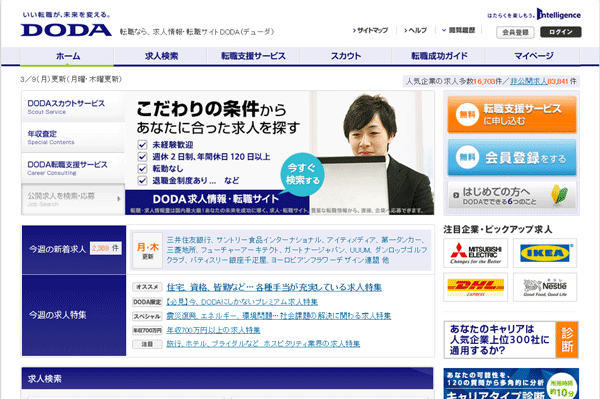600x399 pixels.
Task: Click the blue 会員登録をする button
Action: [x=512, y=157]
